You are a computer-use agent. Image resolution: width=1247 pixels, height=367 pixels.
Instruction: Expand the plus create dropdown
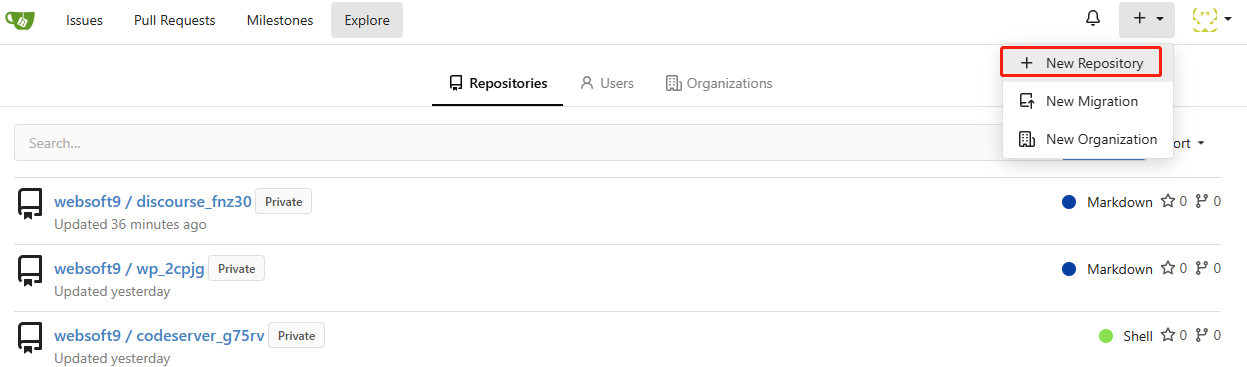[x=1147, y=19]
